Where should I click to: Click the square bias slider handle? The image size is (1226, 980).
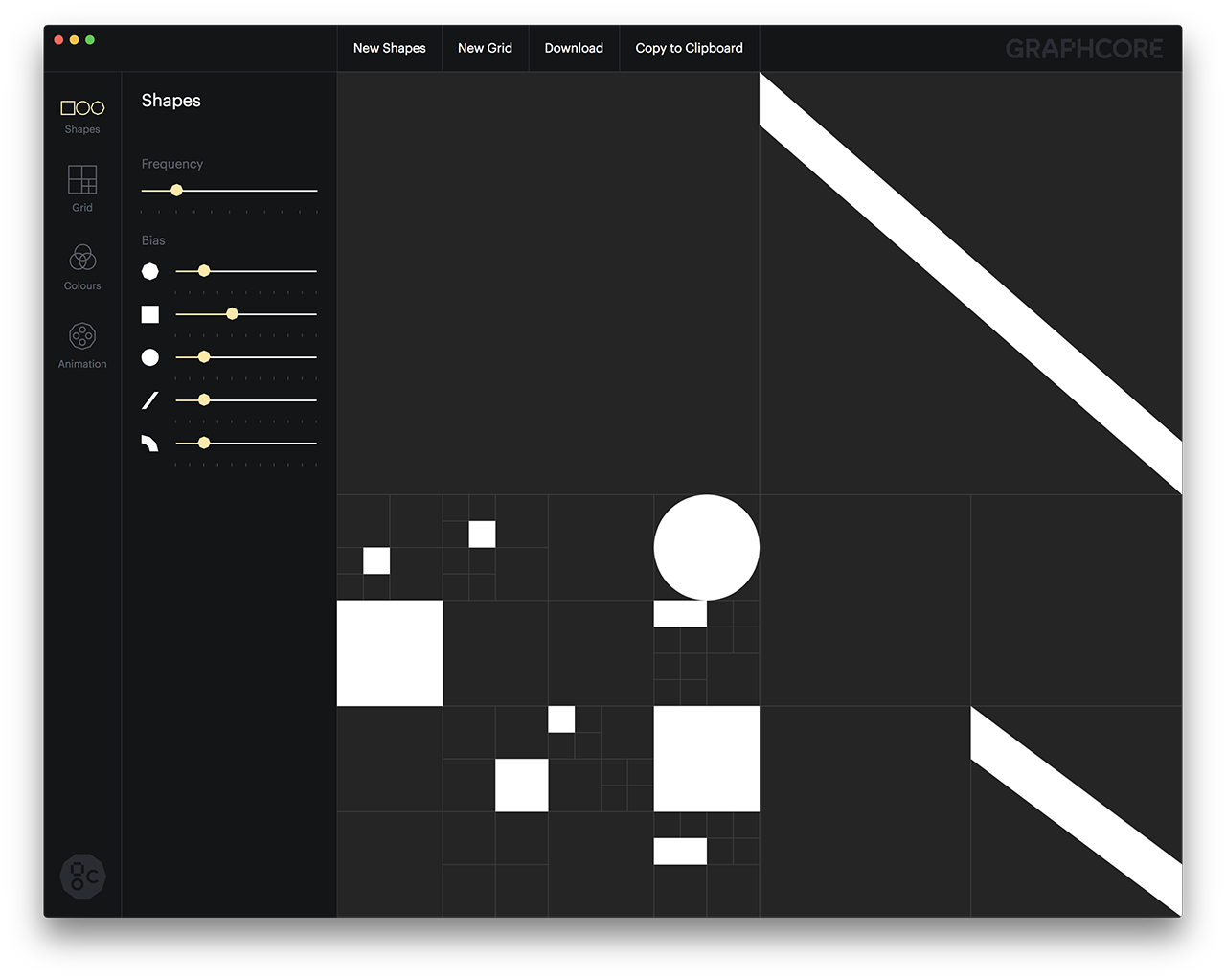232,314
